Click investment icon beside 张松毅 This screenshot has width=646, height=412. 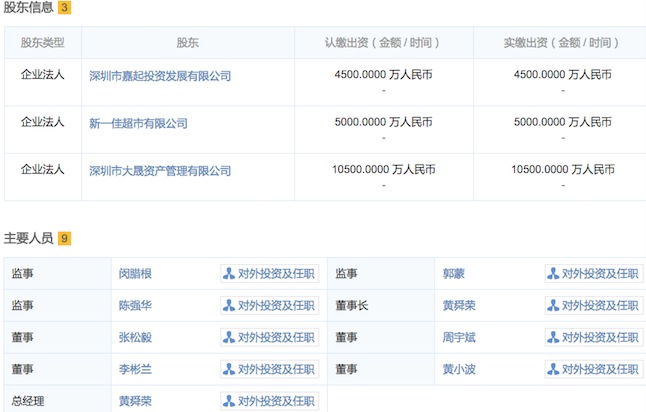[229, 337]
